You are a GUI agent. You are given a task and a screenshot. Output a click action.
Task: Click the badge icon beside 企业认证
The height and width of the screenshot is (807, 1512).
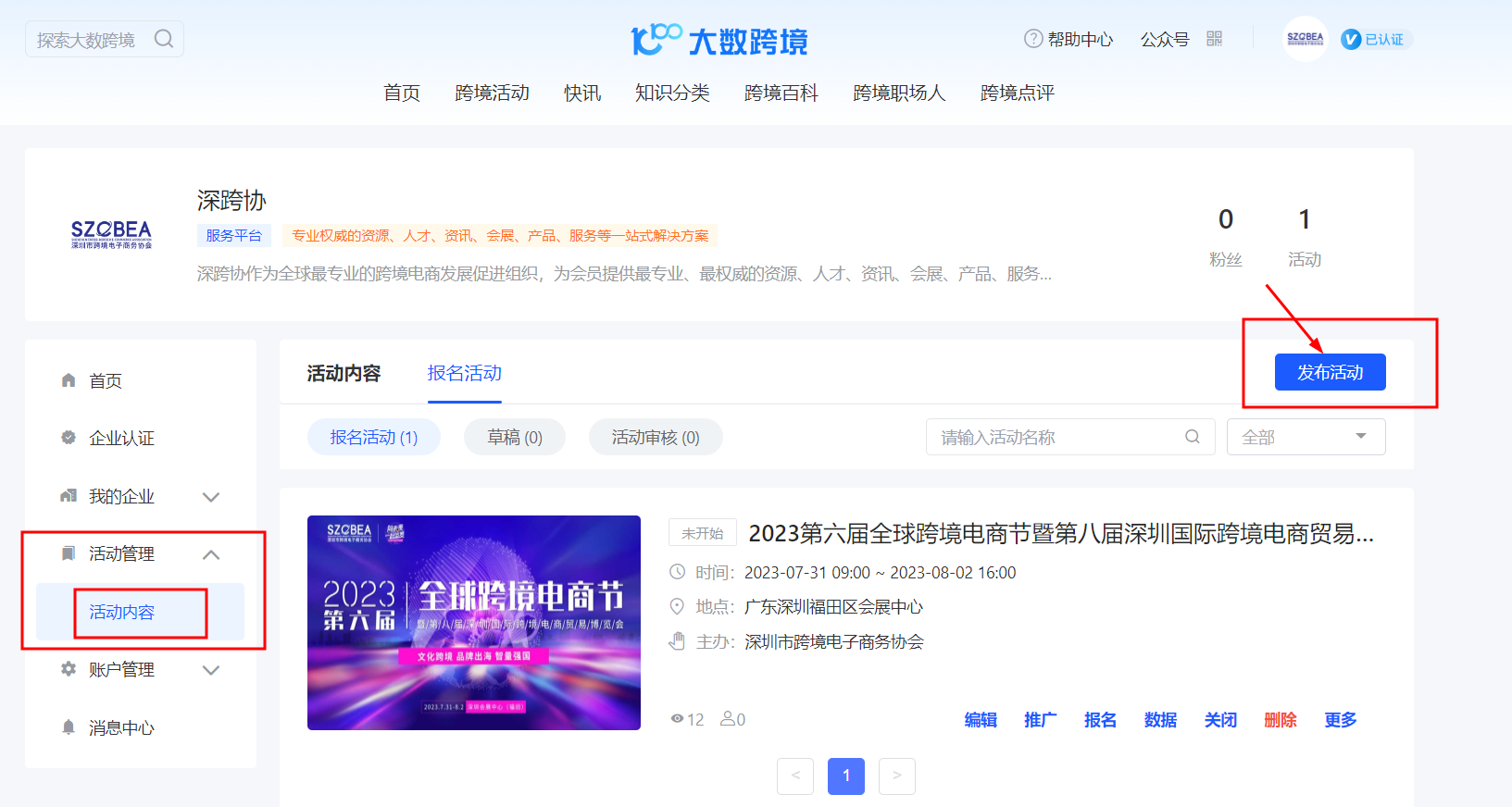69,438
